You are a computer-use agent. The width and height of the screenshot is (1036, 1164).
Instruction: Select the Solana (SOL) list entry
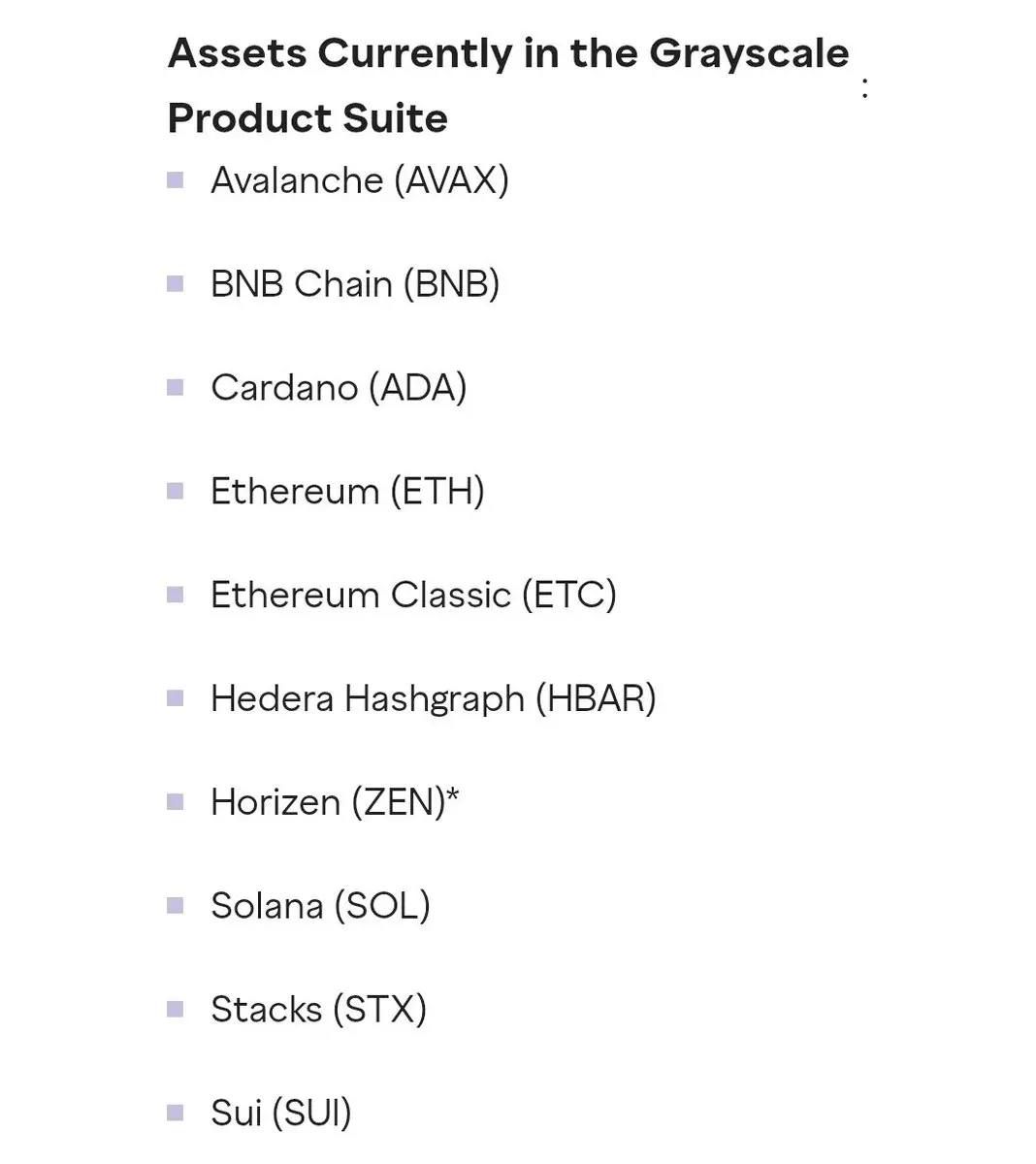(320, 907)
